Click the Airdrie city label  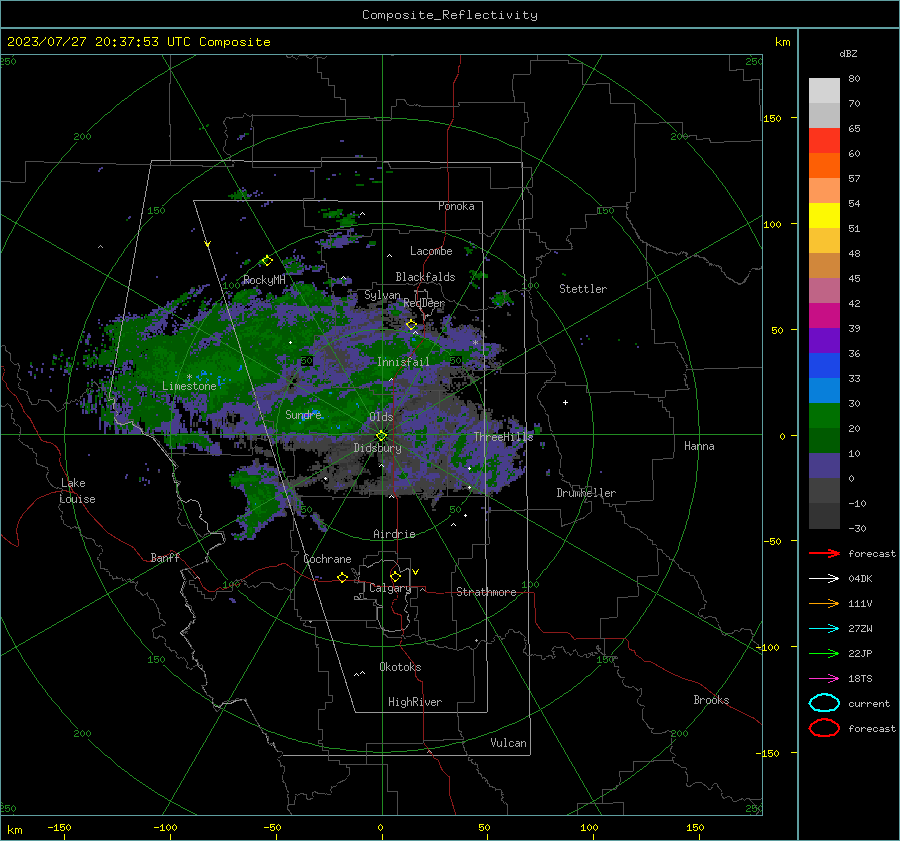pos(394,534)
